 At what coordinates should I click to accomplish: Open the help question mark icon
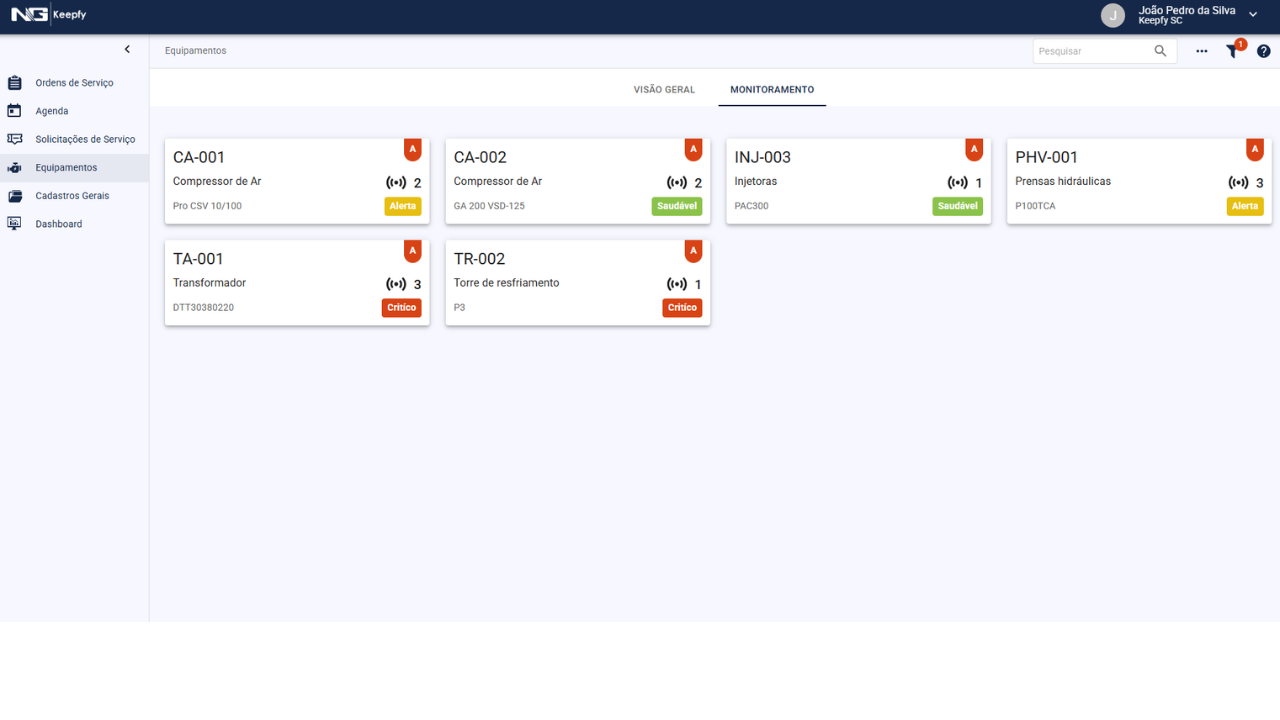[1264, 51]
